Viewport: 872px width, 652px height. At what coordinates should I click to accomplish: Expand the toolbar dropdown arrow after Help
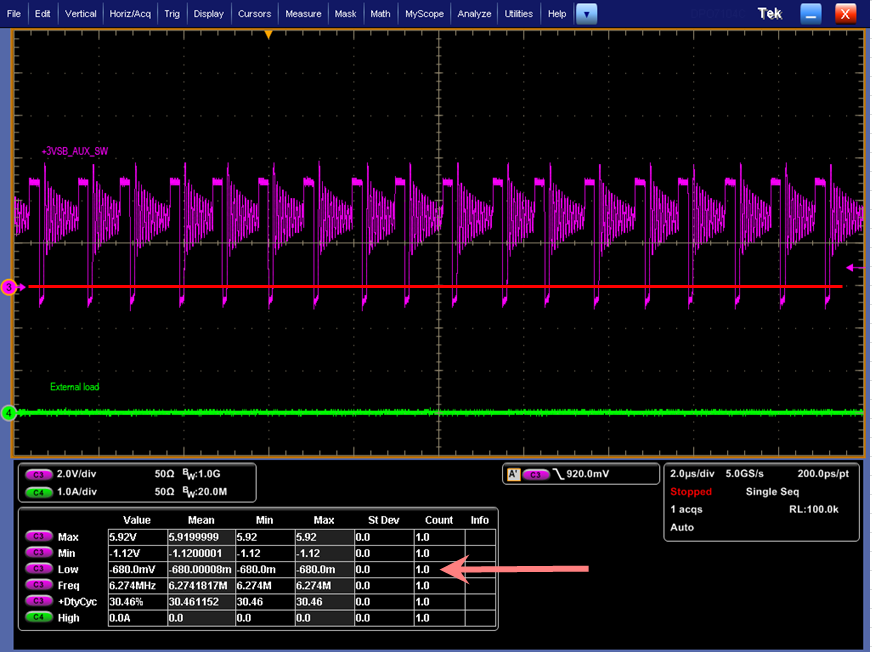click(x=587, y=14)
